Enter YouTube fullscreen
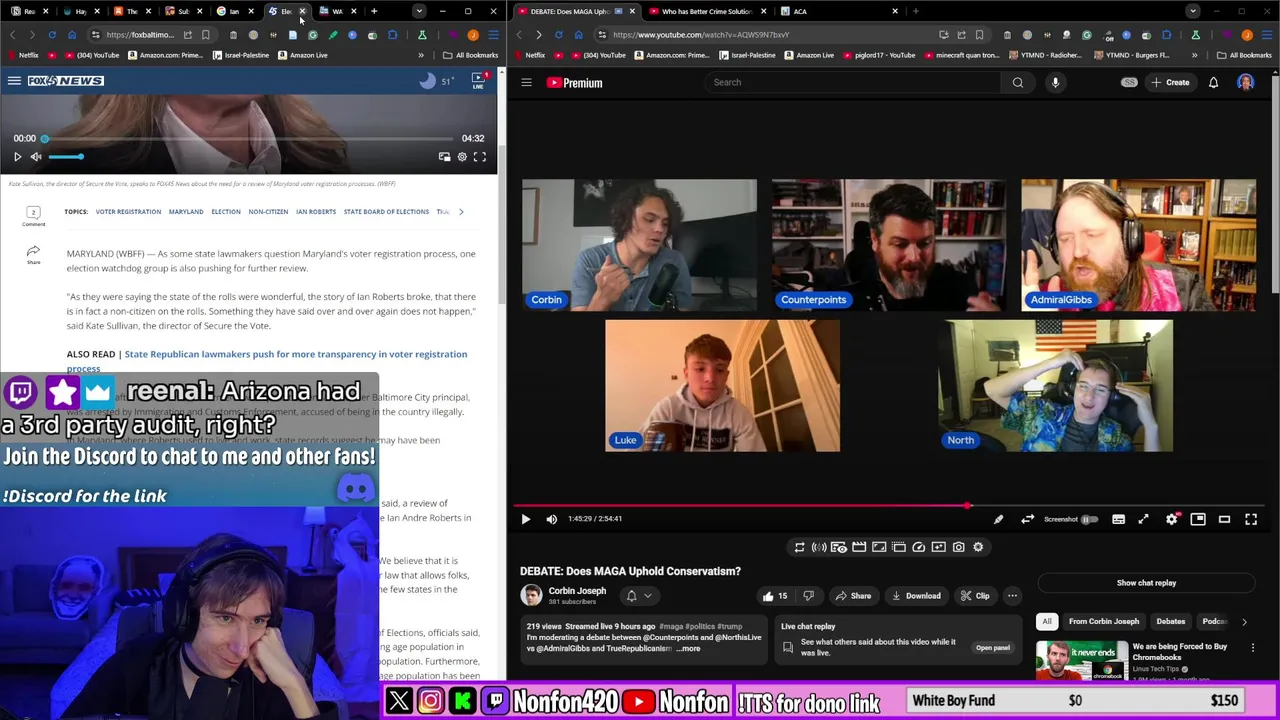 tap(1251, 519)
